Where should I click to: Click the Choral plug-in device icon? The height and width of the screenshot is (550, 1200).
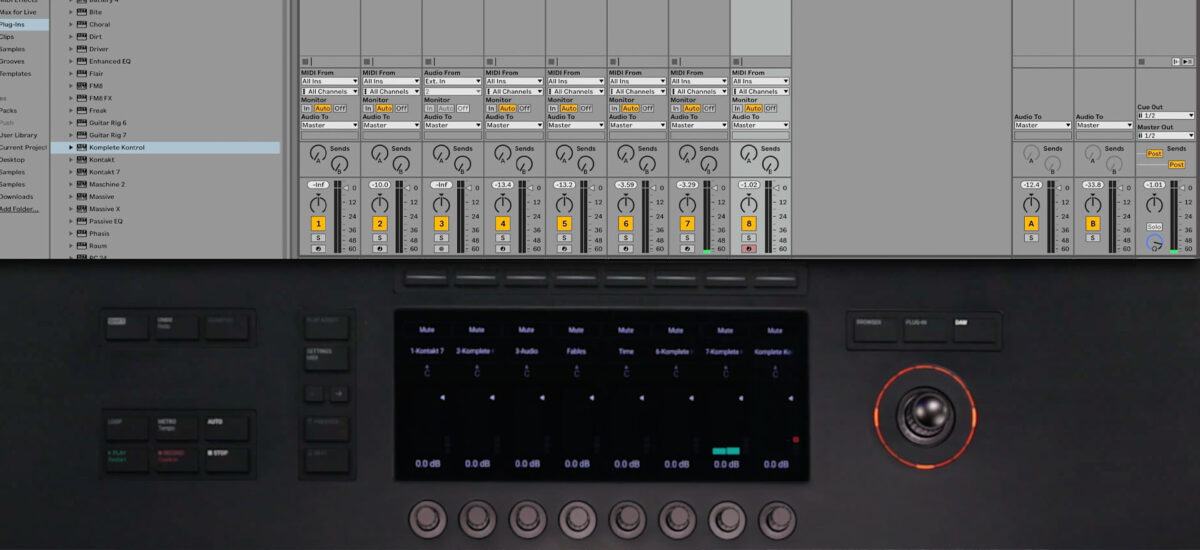click(82, 24)
